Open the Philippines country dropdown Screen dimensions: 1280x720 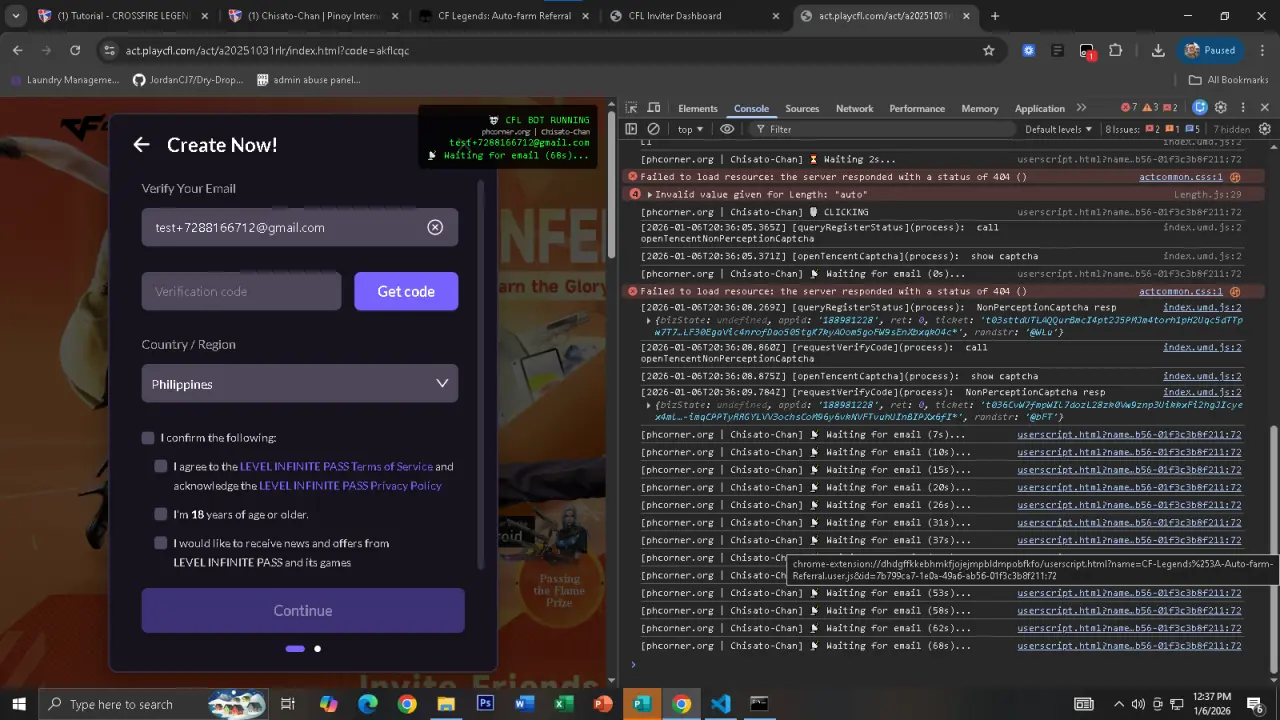pyautogui.click(x=300, y=384)
